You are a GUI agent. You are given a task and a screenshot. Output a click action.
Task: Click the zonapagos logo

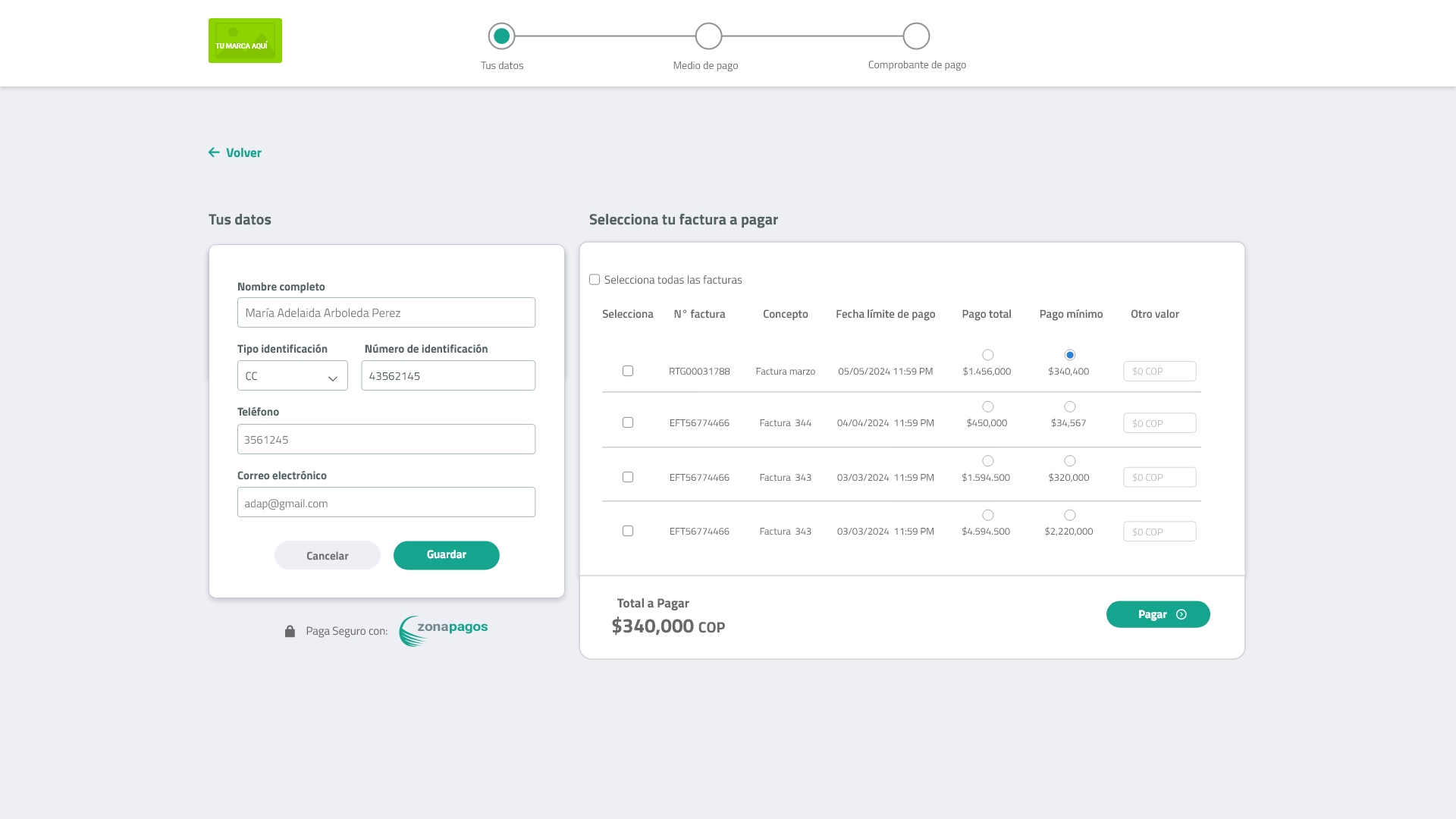(x=444, y=630)
